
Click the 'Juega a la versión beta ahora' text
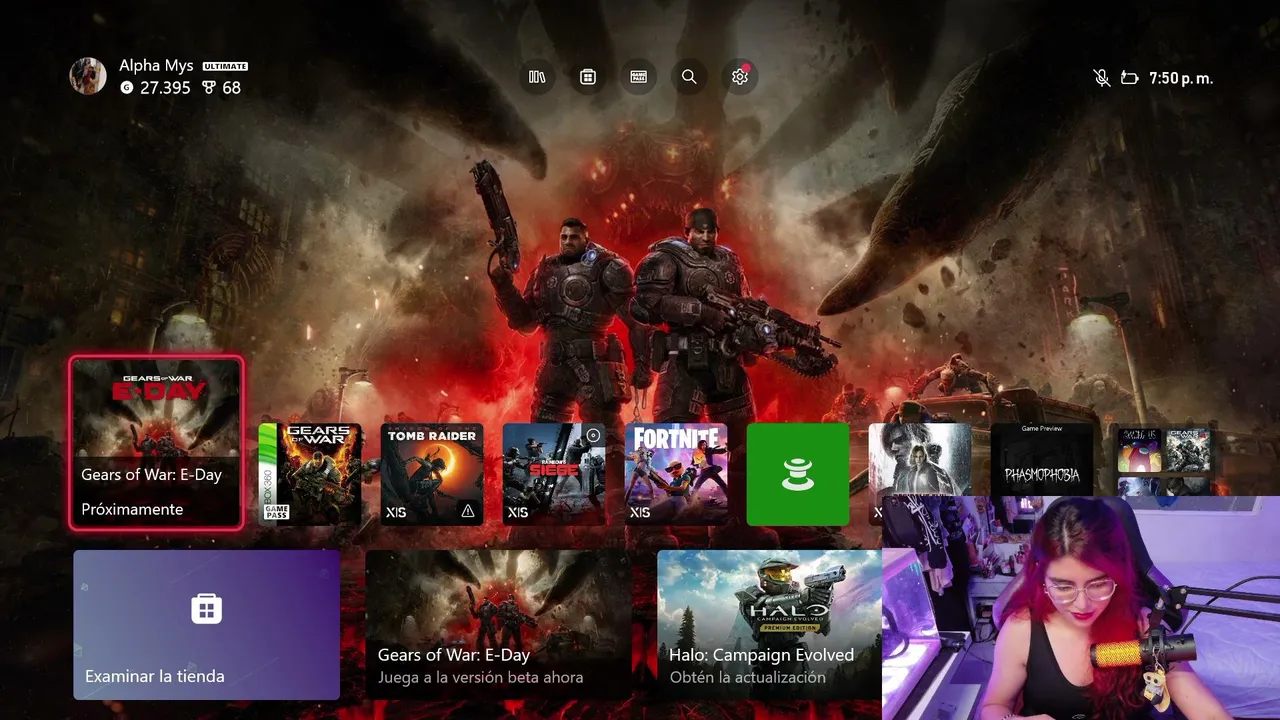480,677
